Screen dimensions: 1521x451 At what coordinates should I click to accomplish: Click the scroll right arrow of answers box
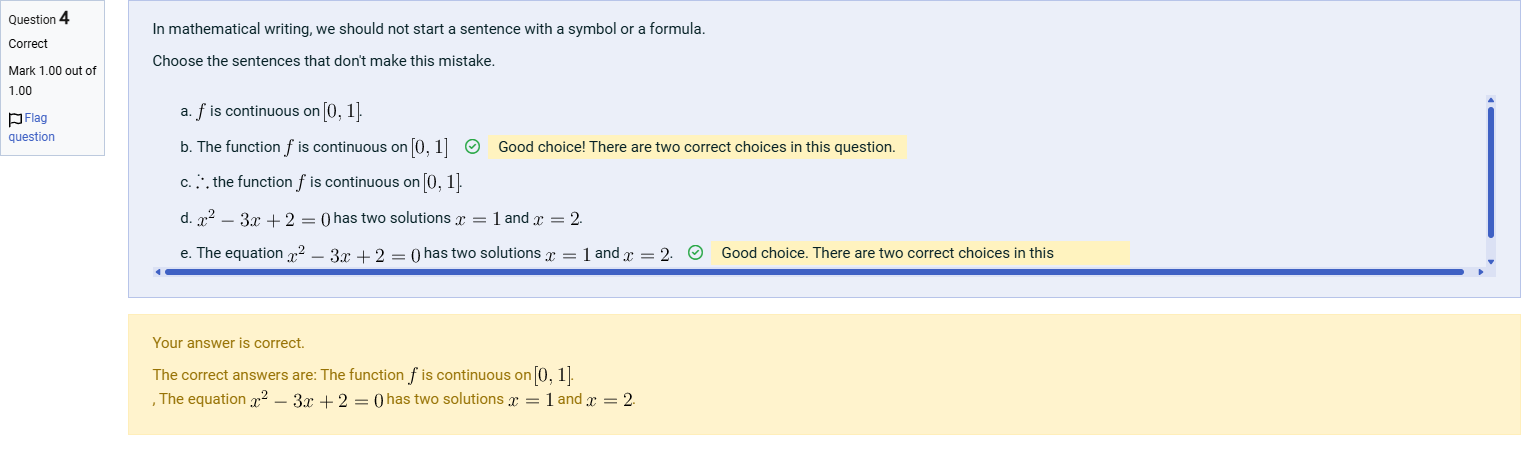pyautogui.click(x=1481, y=272)
